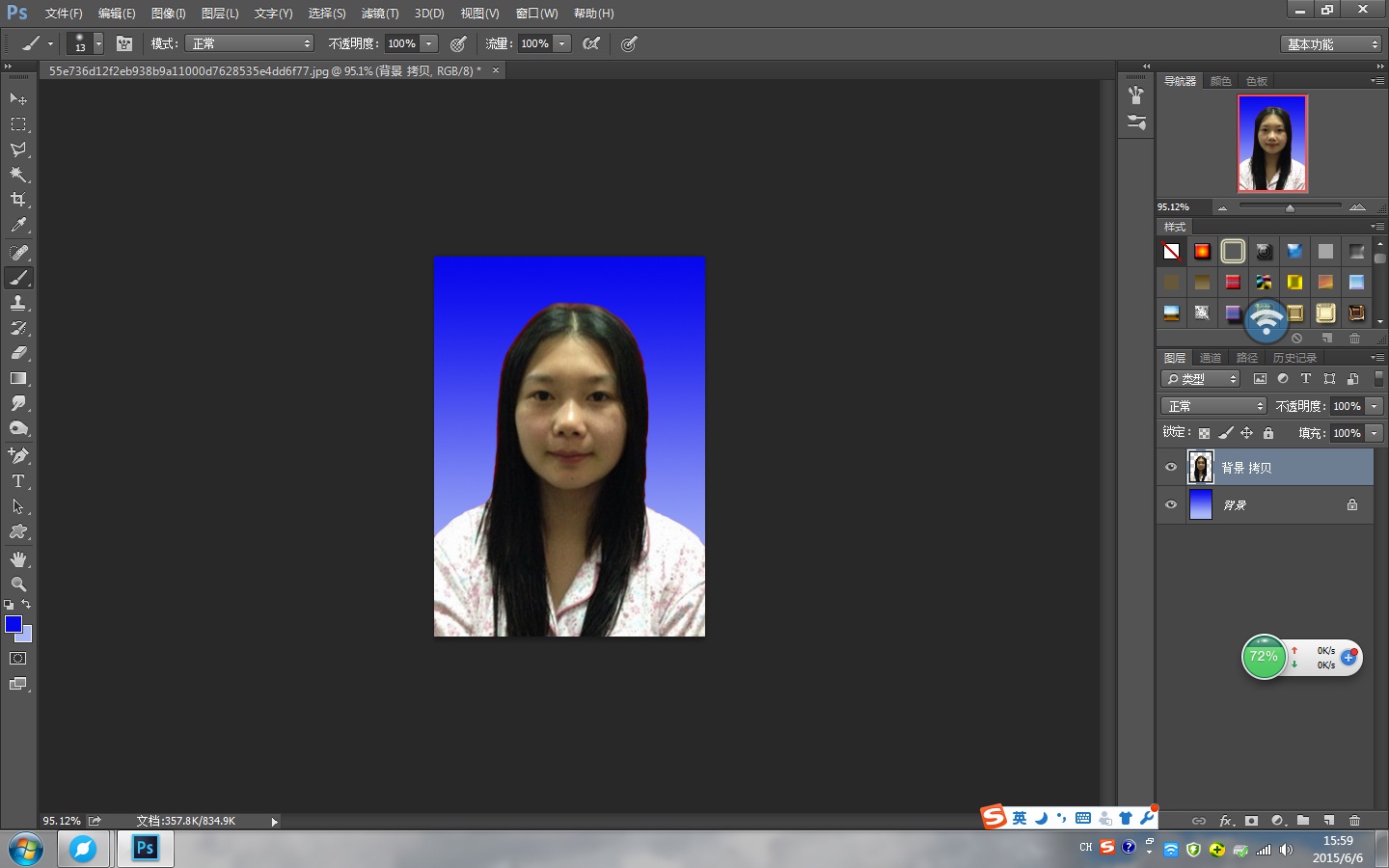
Task: Select the History Brush tool
Action: pyautogui.click(x=18, y=328)
